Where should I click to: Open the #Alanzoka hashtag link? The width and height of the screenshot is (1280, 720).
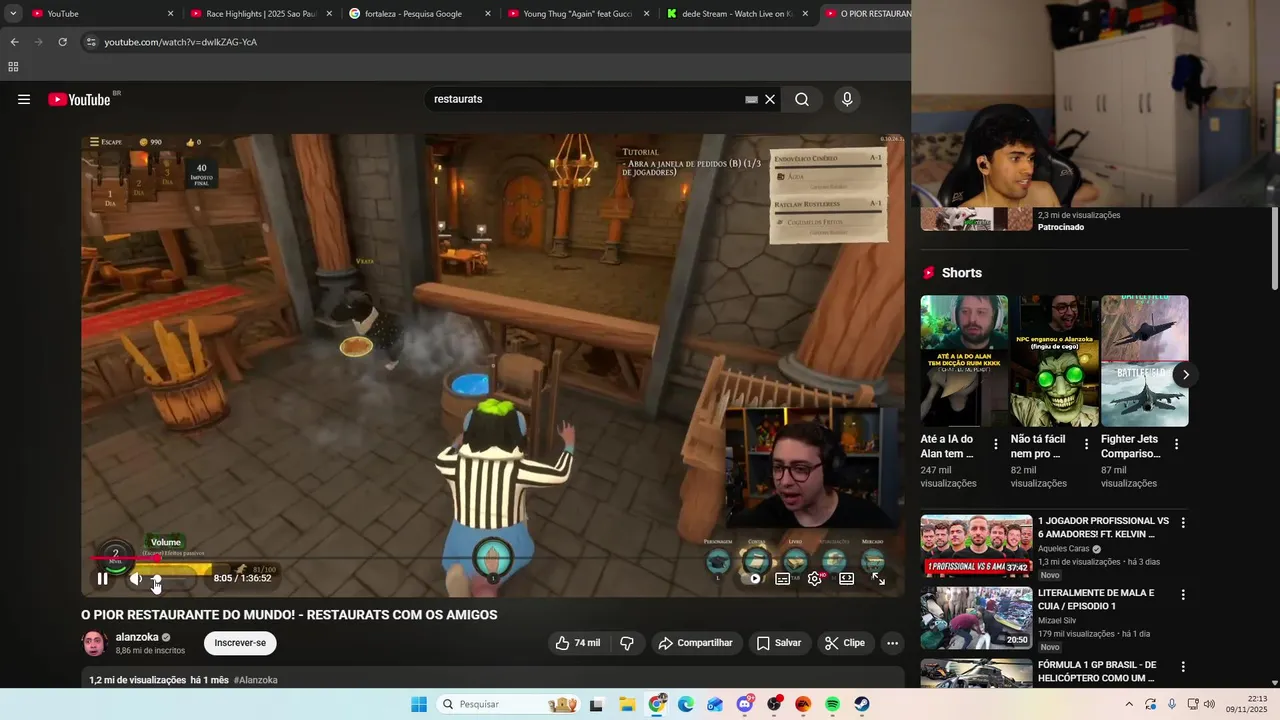(256, 680)
